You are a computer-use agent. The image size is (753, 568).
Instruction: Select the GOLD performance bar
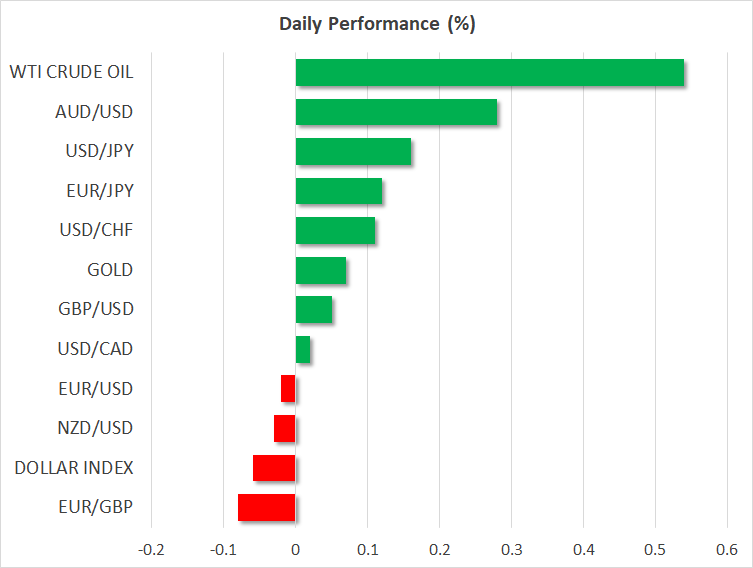click(321, 270)
